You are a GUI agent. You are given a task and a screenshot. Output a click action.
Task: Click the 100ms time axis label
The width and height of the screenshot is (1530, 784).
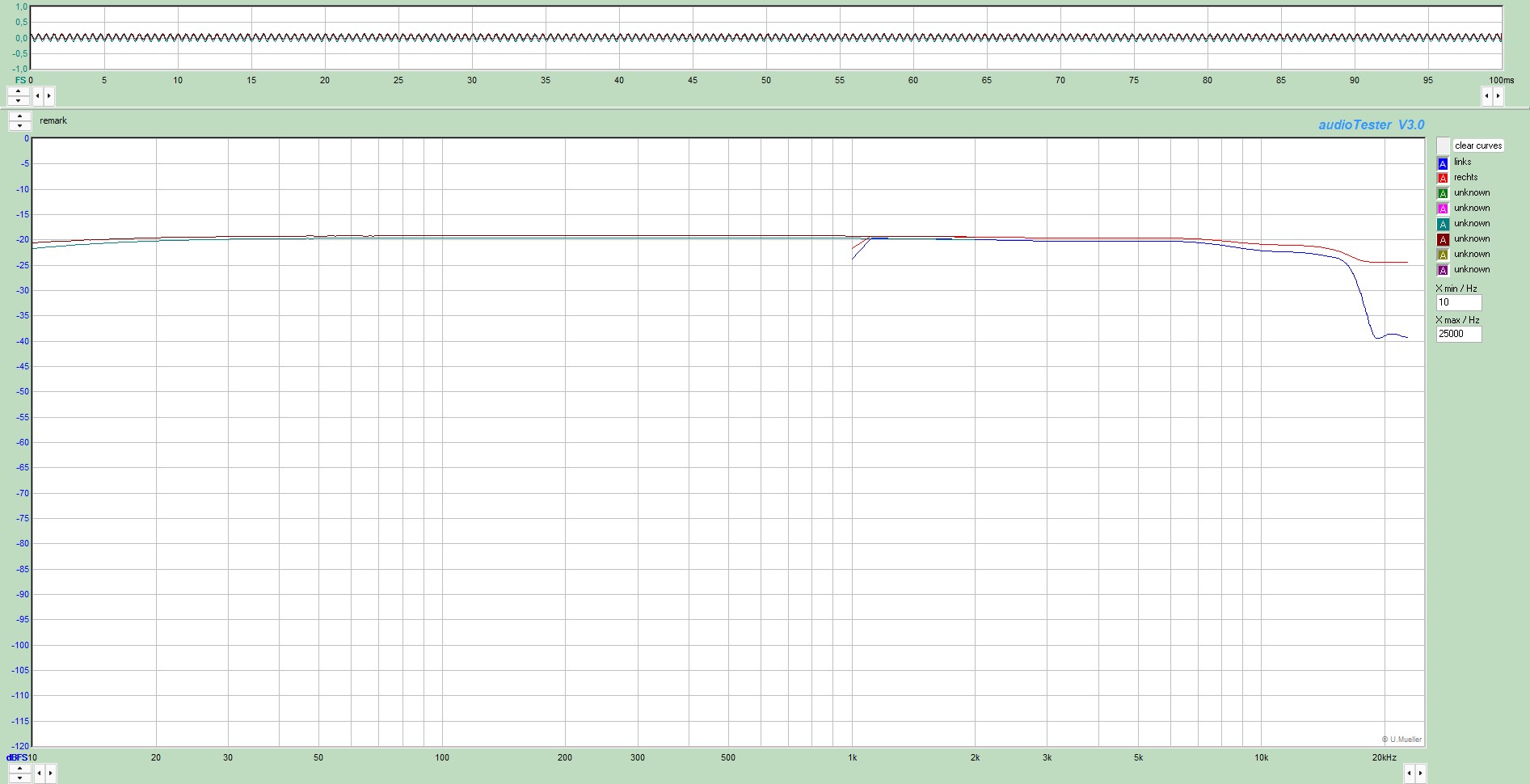(1502, 80)
